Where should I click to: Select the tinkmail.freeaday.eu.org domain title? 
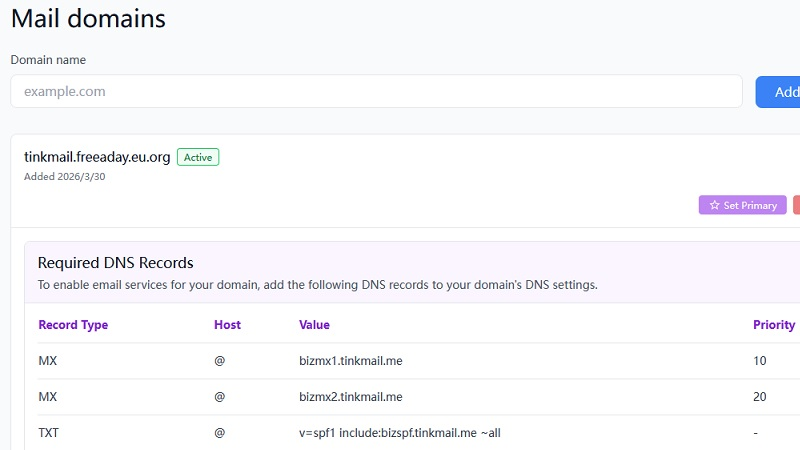coord(97,157)
